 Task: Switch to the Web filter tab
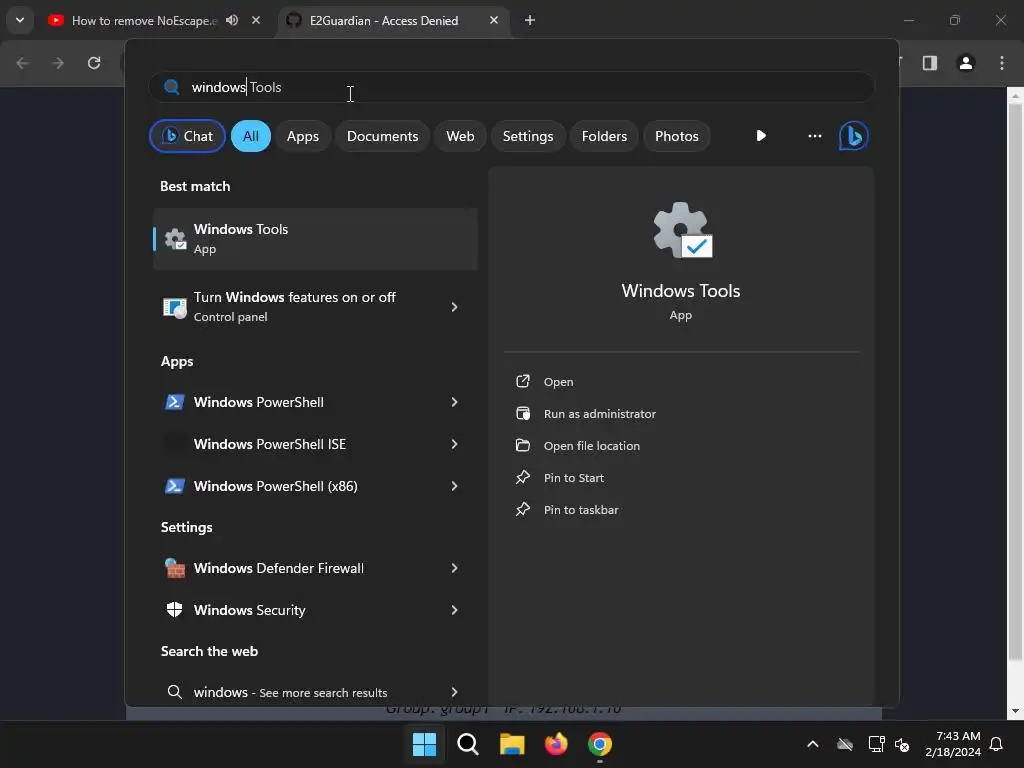click(460, 136)
